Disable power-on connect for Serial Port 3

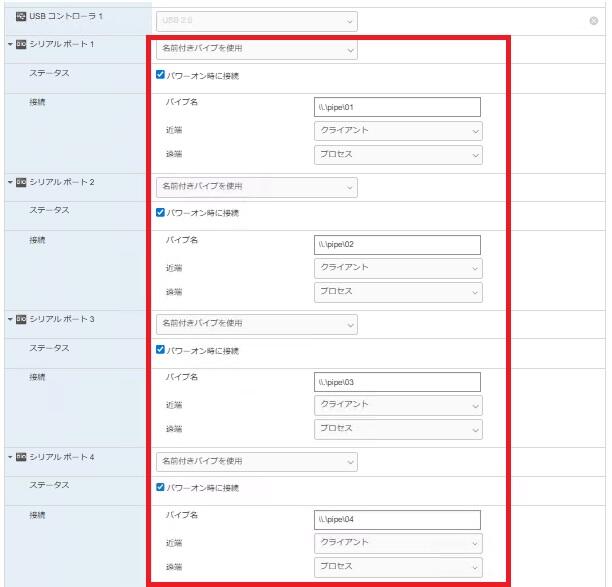[x=161, y=350]
